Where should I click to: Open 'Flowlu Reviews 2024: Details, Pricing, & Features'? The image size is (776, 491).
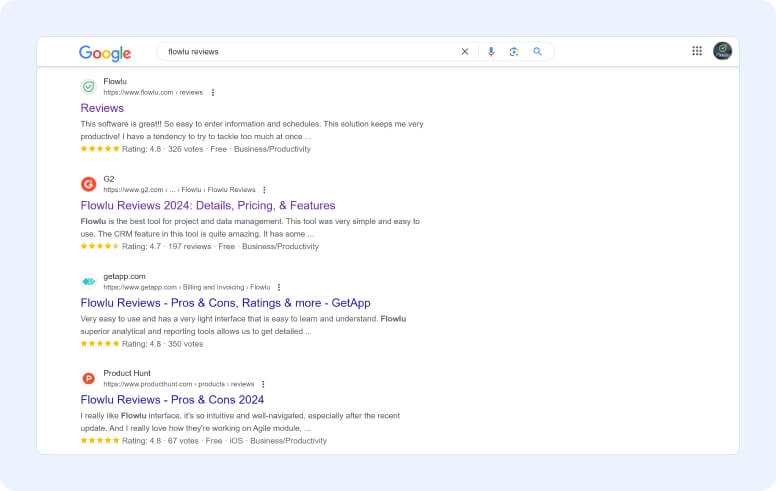(208, 205)
